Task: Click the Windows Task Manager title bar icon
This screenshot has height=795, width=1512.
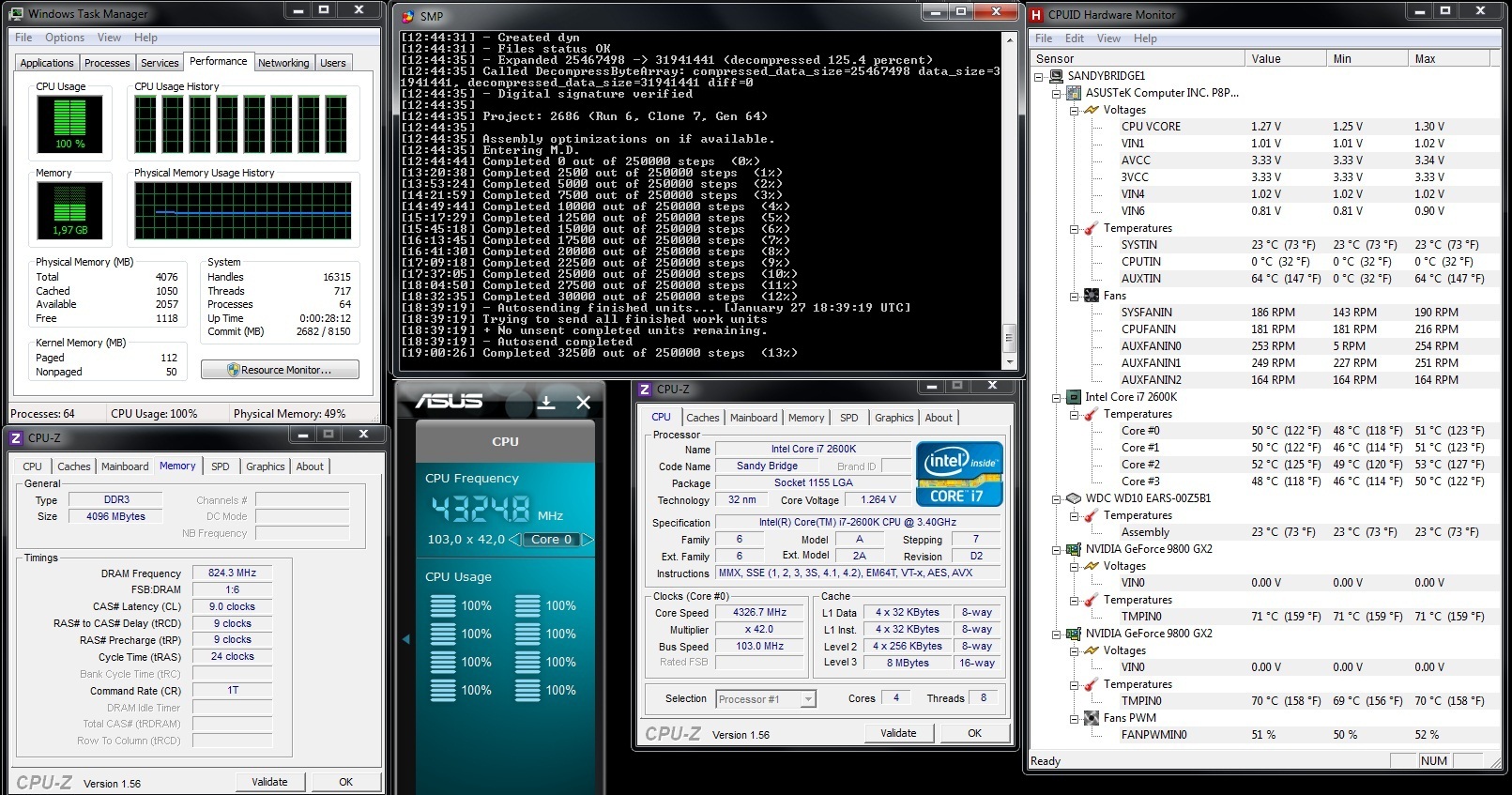Action: 18,13
